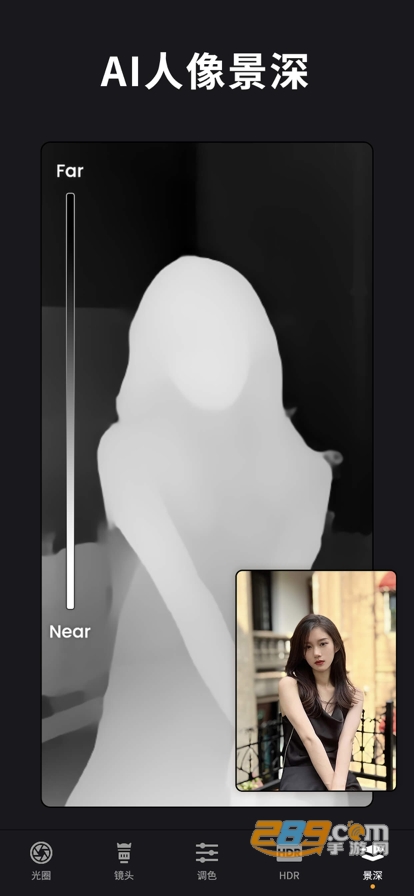Select the lens icon above 镜头

pos(124,853)
